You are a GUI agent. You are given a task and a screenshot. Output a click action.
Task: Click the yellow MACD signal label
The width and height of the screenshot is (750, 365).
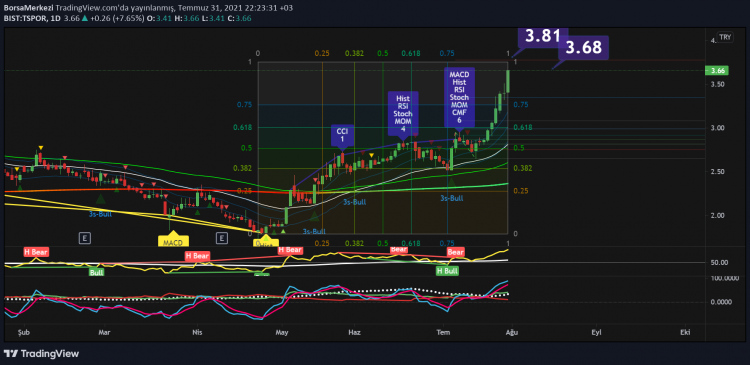pos(173,242)
